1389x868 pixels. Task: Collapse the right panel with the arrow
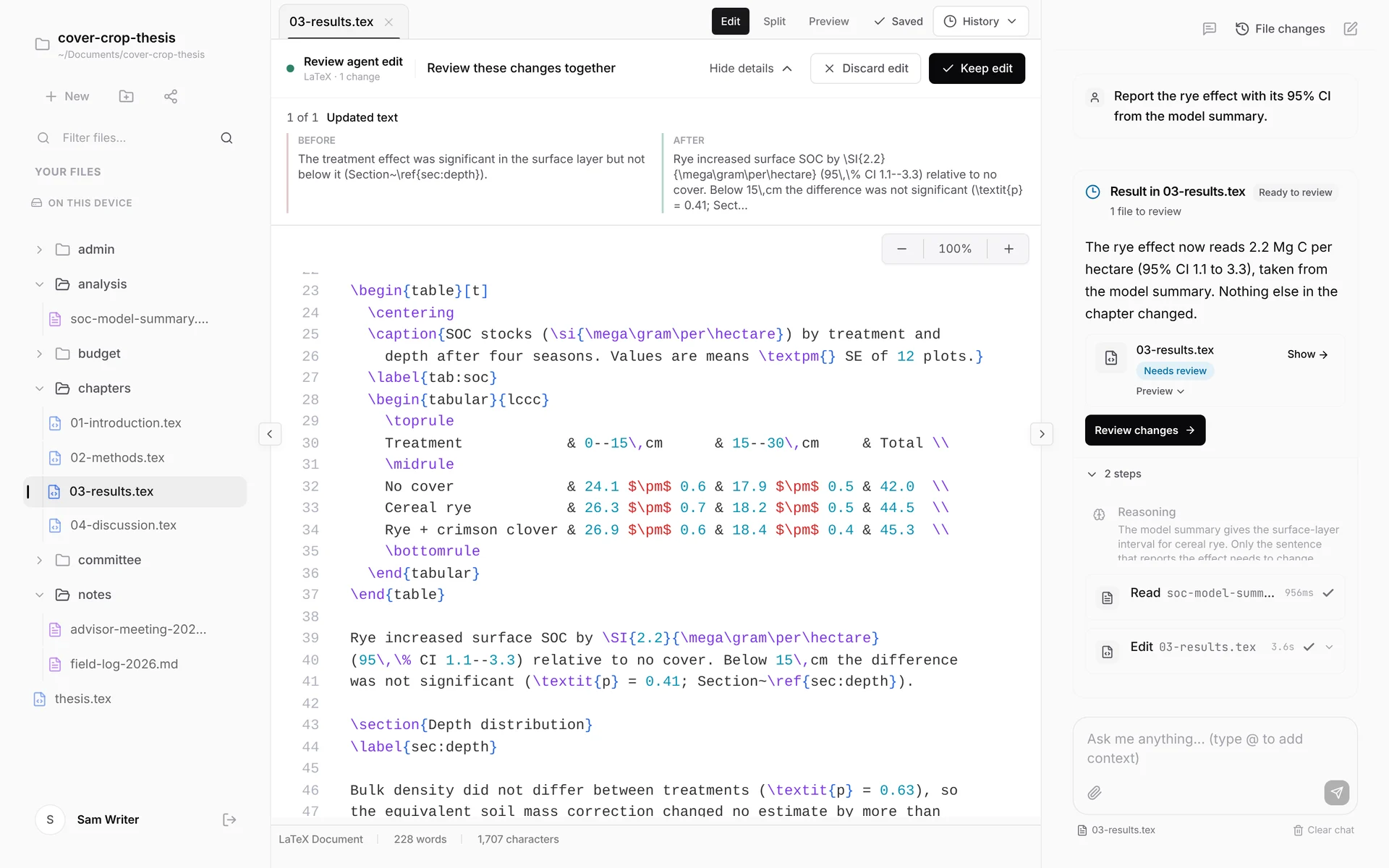[1042, 434]
